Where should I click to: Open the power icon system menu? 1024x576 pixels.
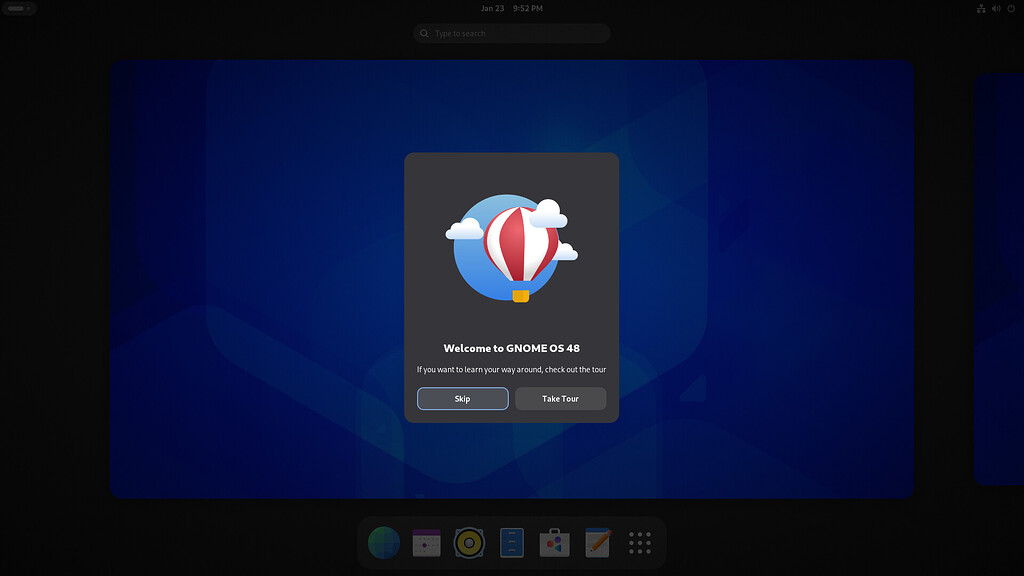pyautogui.click(x=1011, y=8)
